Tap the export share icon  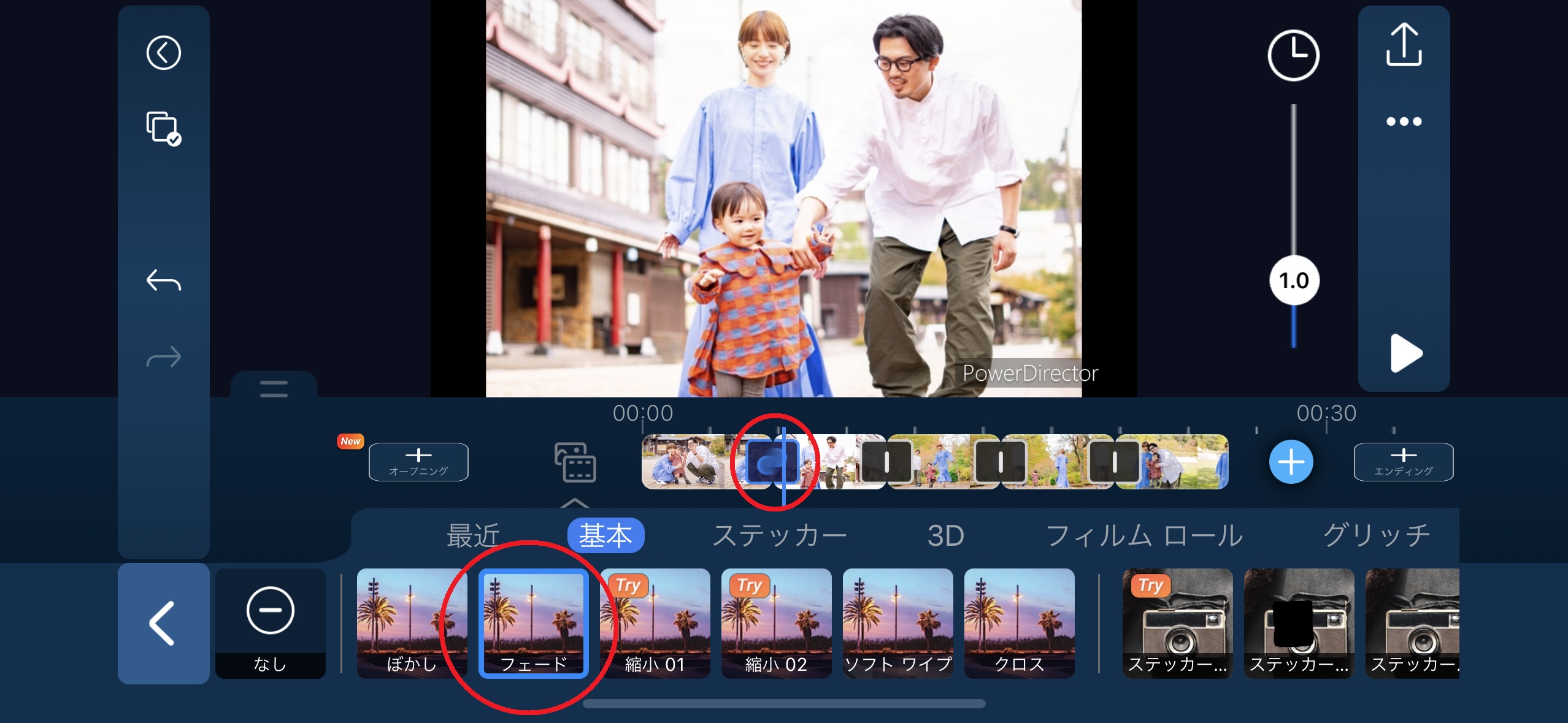1404,45
